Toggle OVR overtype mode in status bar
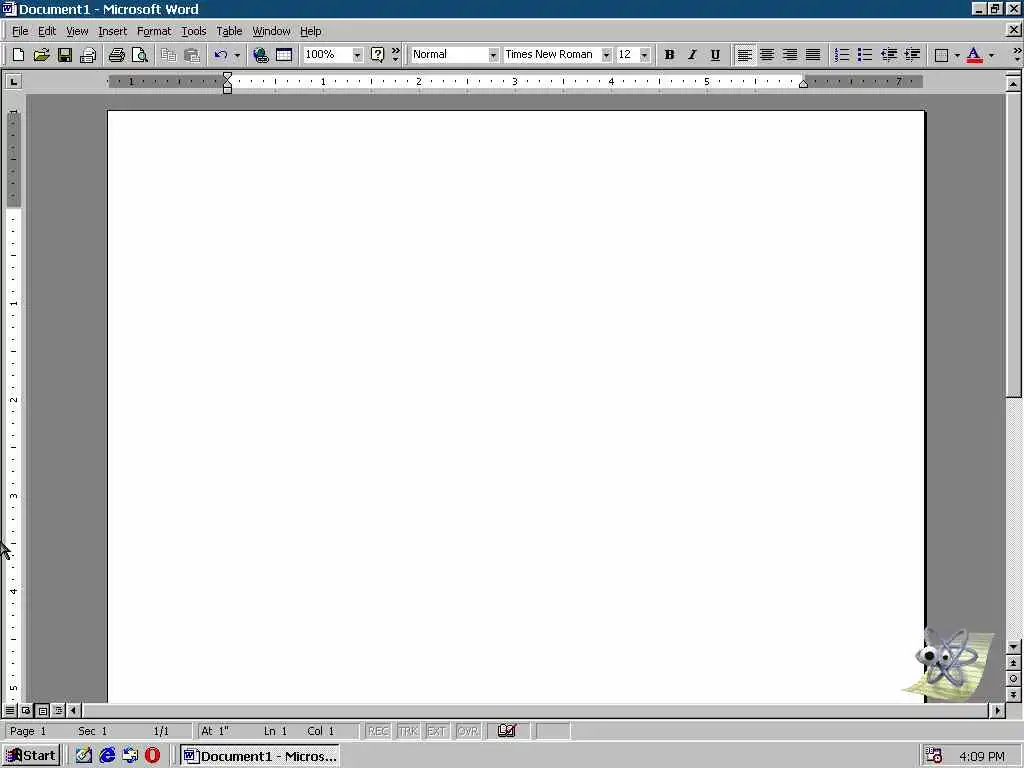Screen dimensions: 1024x768 (468, 731)
